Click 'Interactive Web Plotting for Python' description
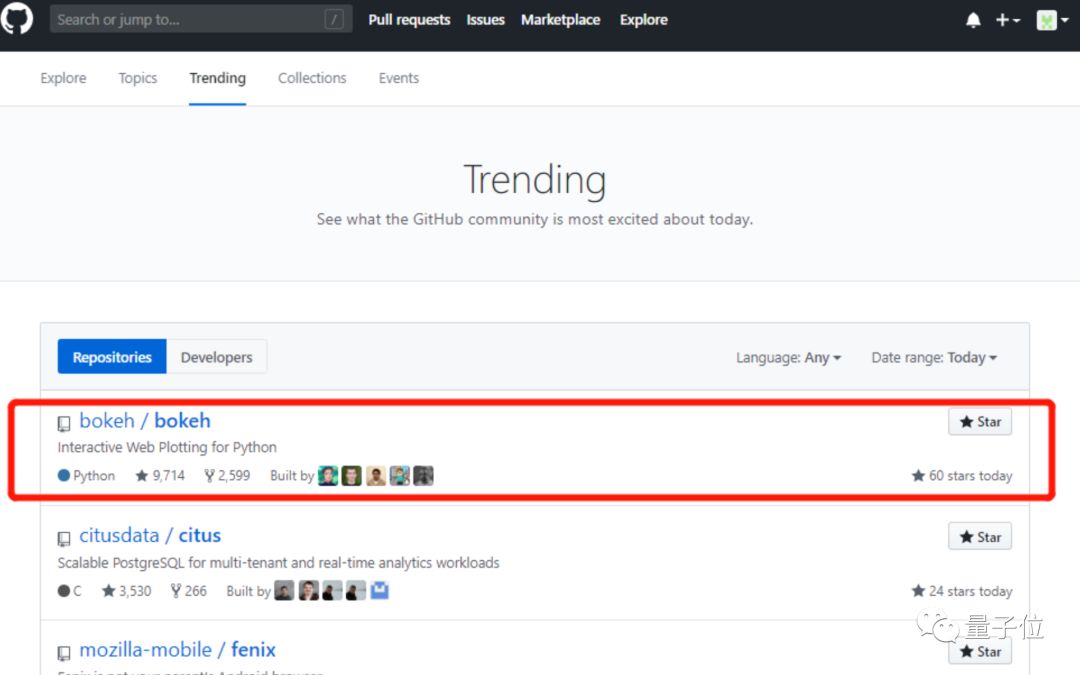This screenshot has width=1080, height=675. [167, 447]
